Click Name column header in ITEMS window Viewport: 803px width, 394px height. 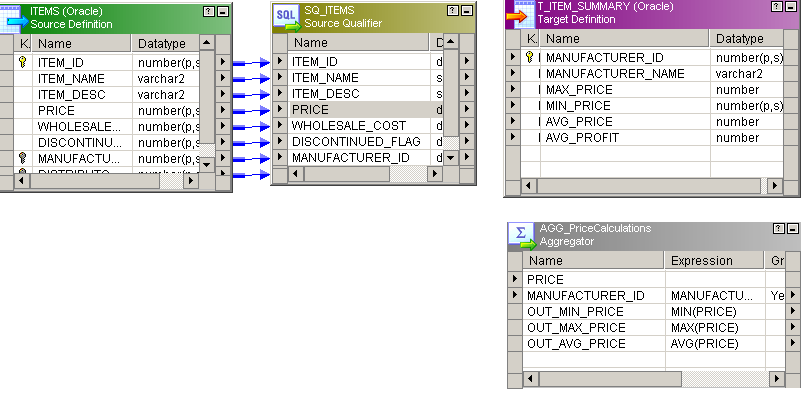click(81, 44)
